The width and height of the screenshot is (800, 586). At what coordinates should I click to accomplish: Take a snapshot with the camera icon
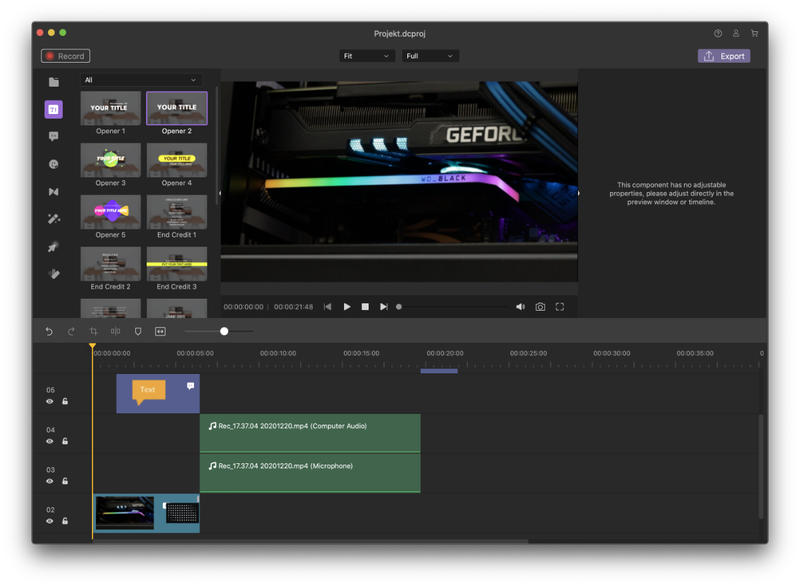(540, 307)
